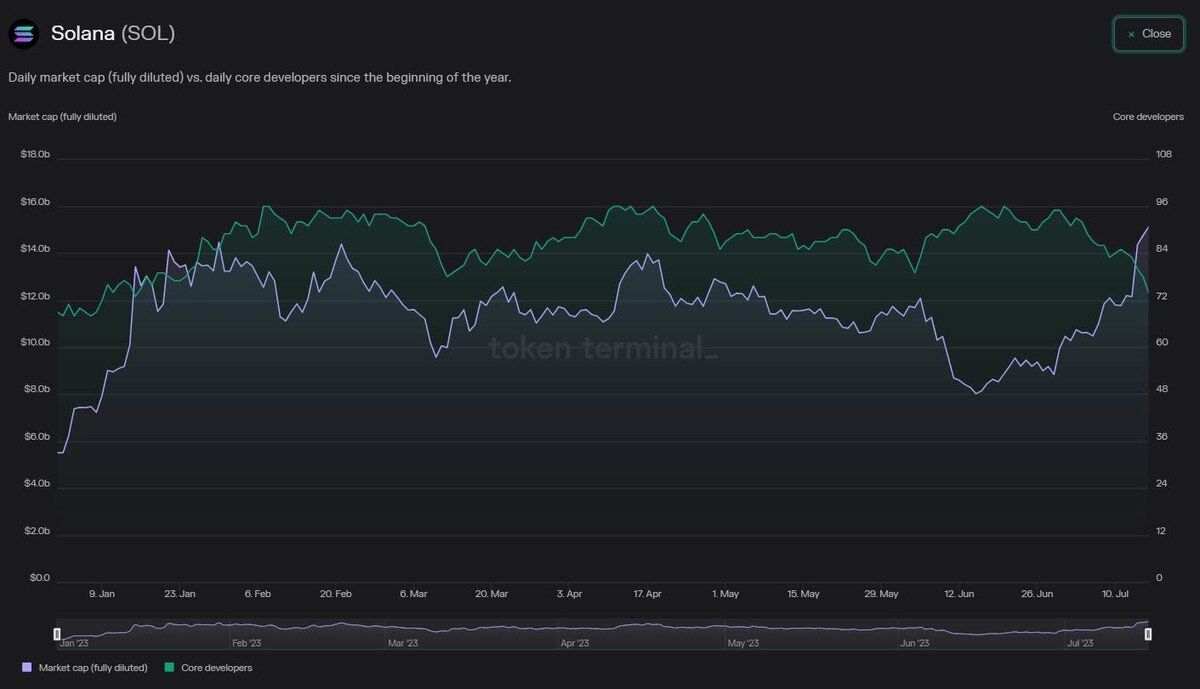1200x689 pixels.
Task: Click the 12. Jun x-axis date label
Action: 959,594
